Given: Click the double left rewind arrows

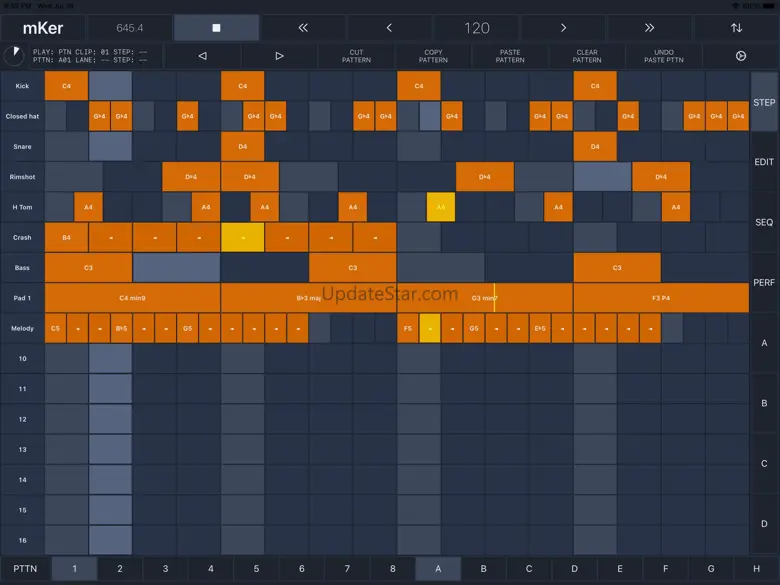Looking at the screenshot, I should coord(303,28).
